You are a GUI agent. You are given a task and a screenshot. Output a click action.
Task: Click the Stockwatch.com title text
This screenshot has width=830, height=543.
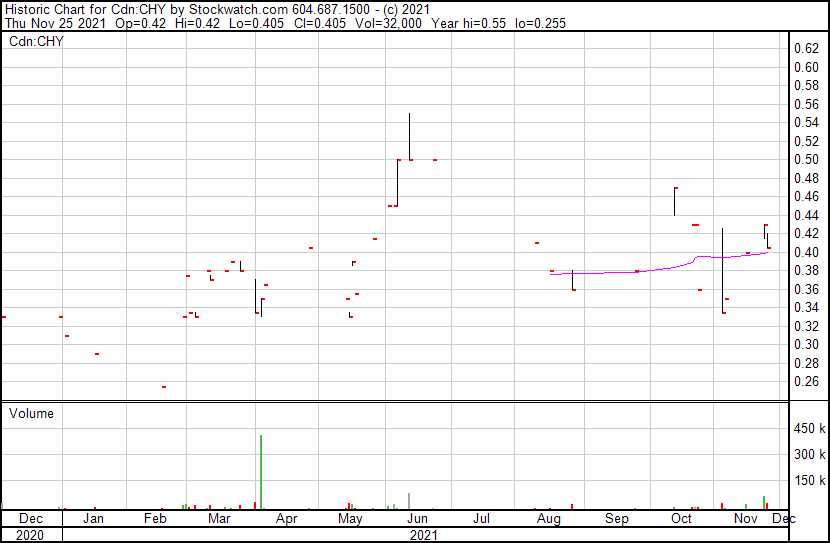(x=239, y=10)
